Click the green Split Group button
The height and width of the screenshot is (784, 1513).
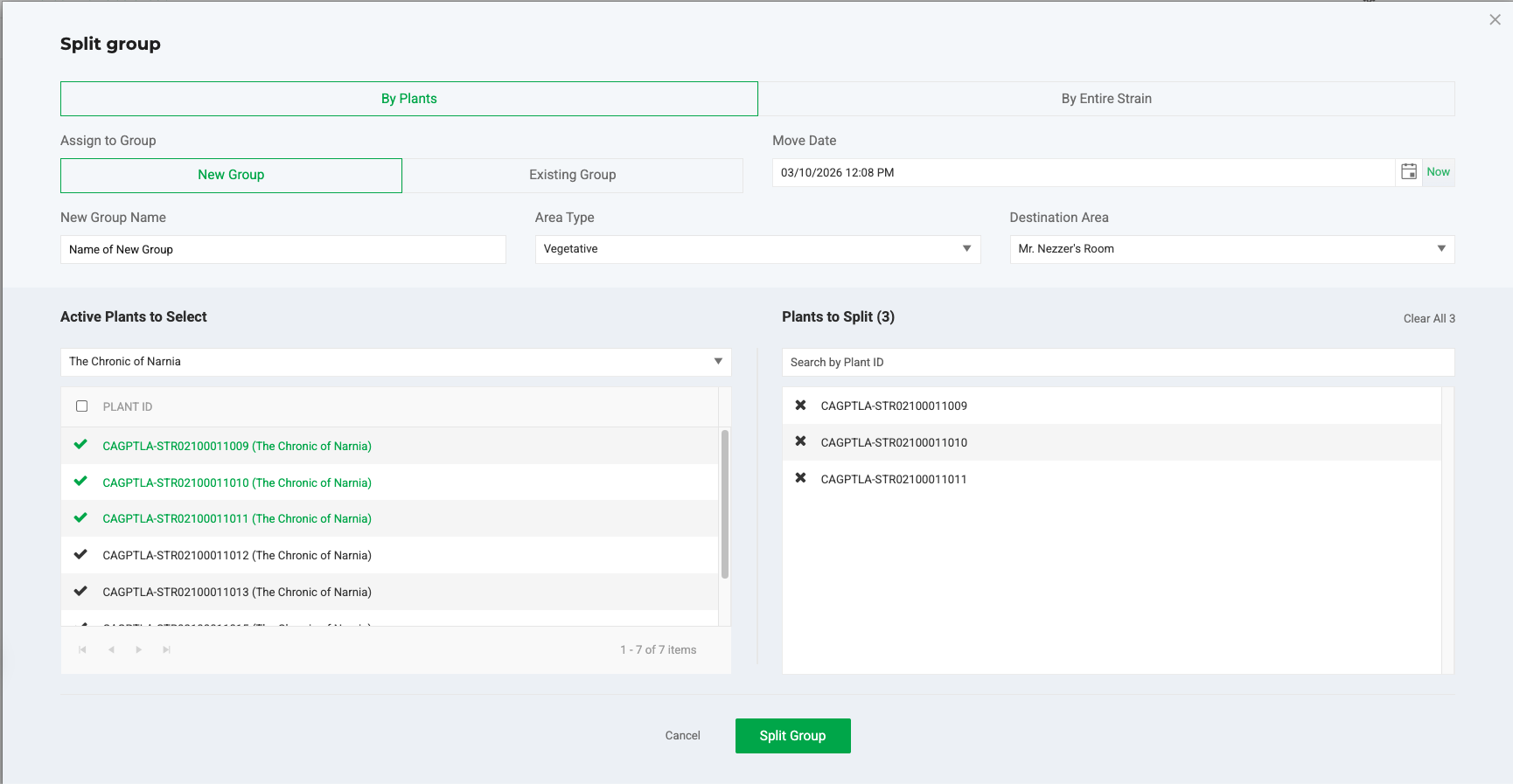tap(792, 736)
